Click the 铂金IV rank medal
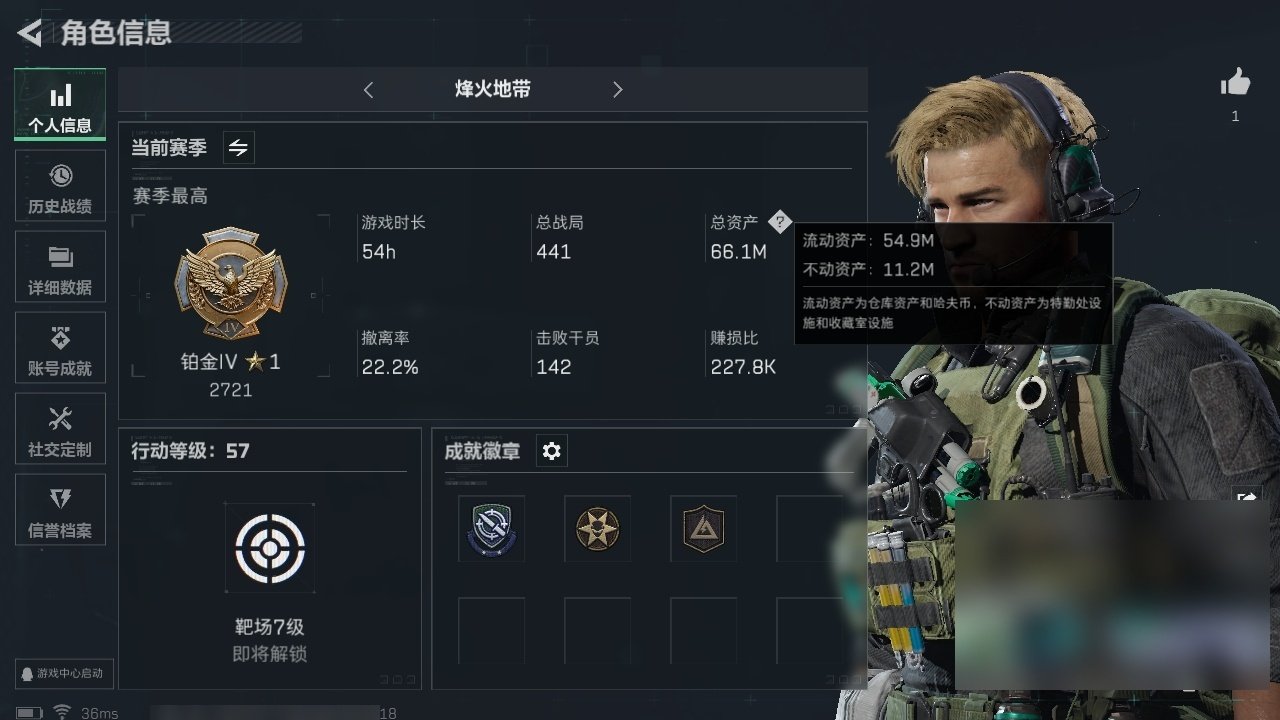Viewport: 1280px width, 720px height. tap(230, 281)
